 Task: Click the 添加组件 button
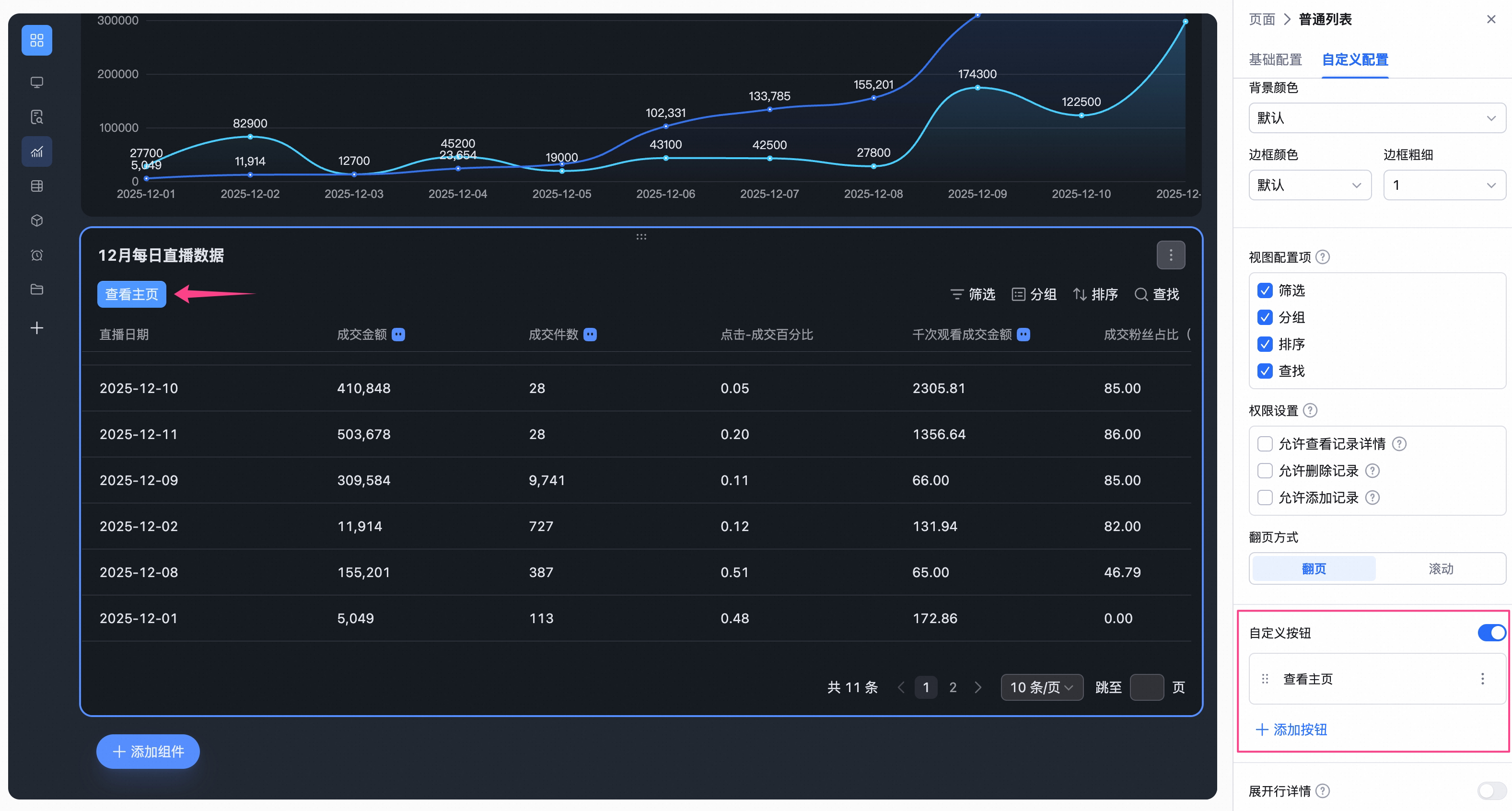[x=148, y=751]
